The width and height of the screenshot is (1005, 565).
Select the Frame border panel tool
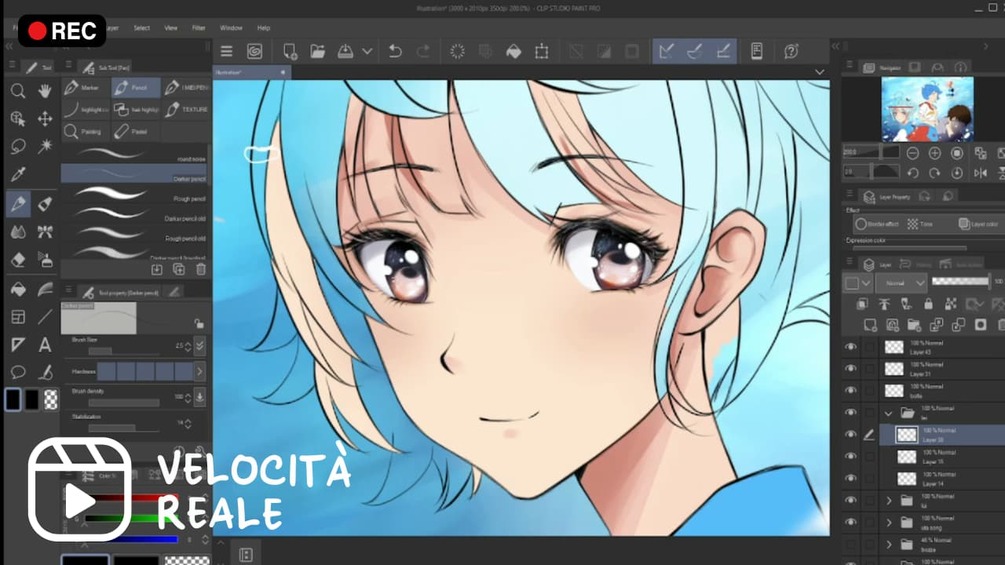(x=18, y=317)
